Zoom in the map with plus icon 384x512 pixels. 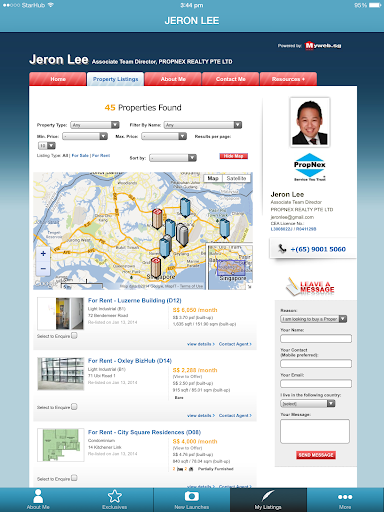pos(43,254)
